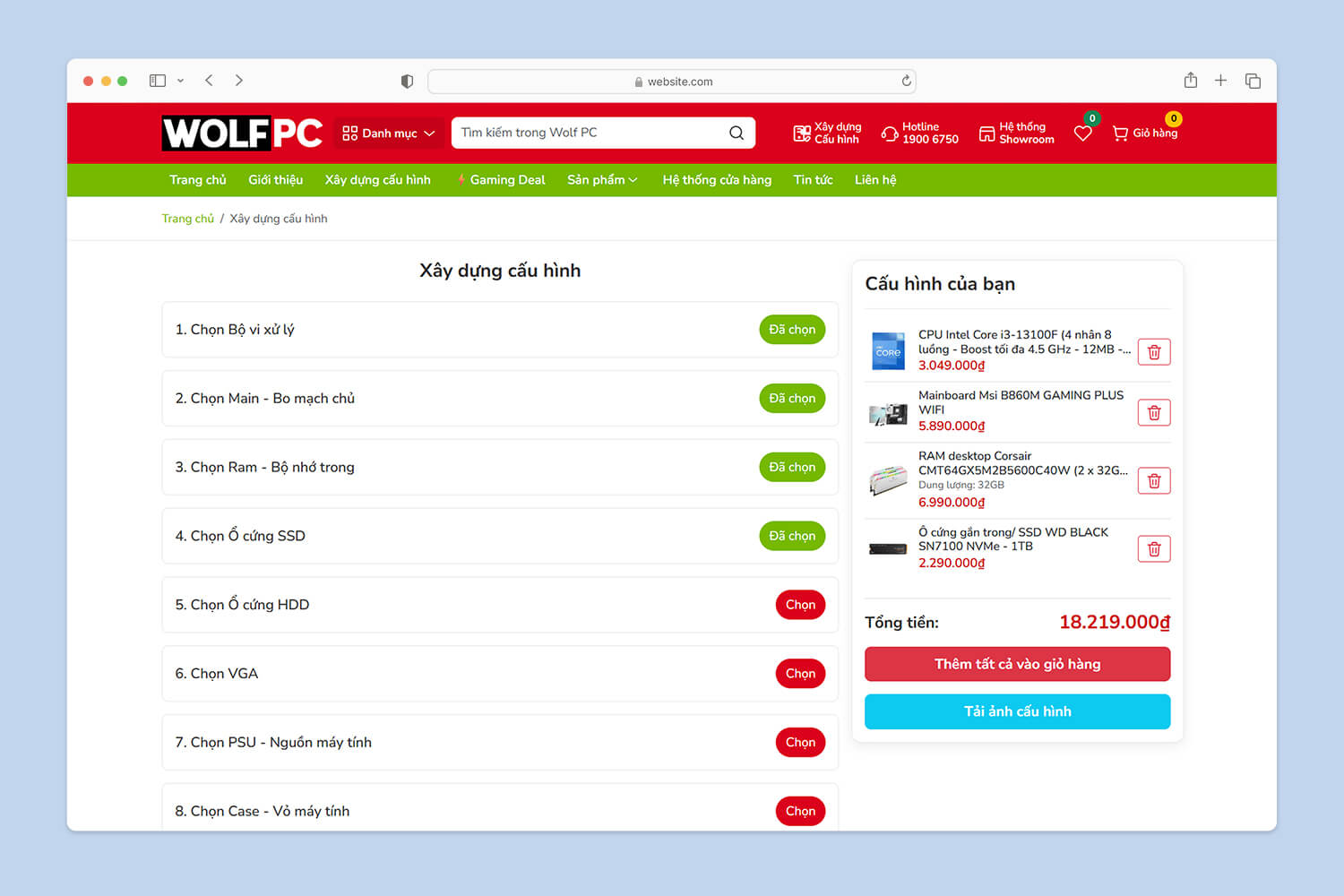This screenshot has height=896, width=1344.
Task: Remove the Mainboard Msi B860M item
Action: coord(1154,413)
